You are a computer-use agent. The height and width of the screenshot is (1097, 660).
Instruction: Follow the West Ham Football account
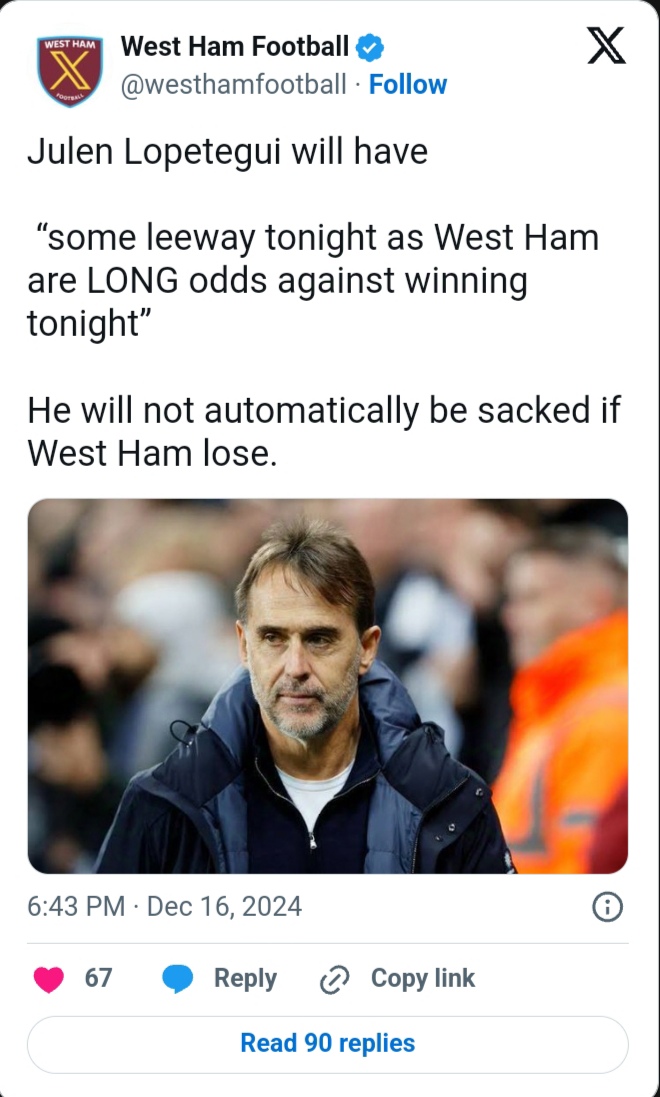click(x=408, y=85)
